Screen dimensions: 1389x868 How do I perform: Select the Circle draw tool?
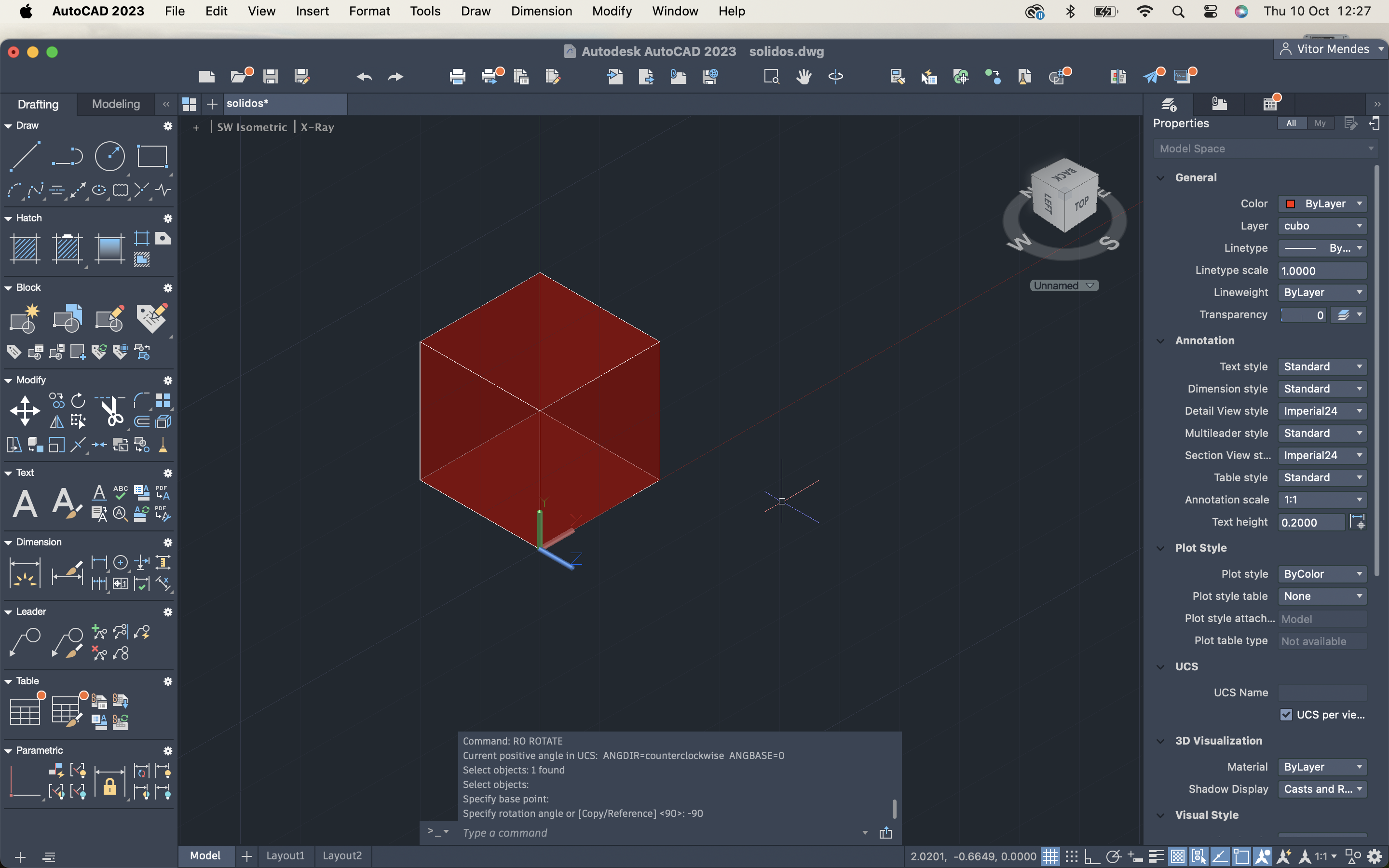point(109,156)
